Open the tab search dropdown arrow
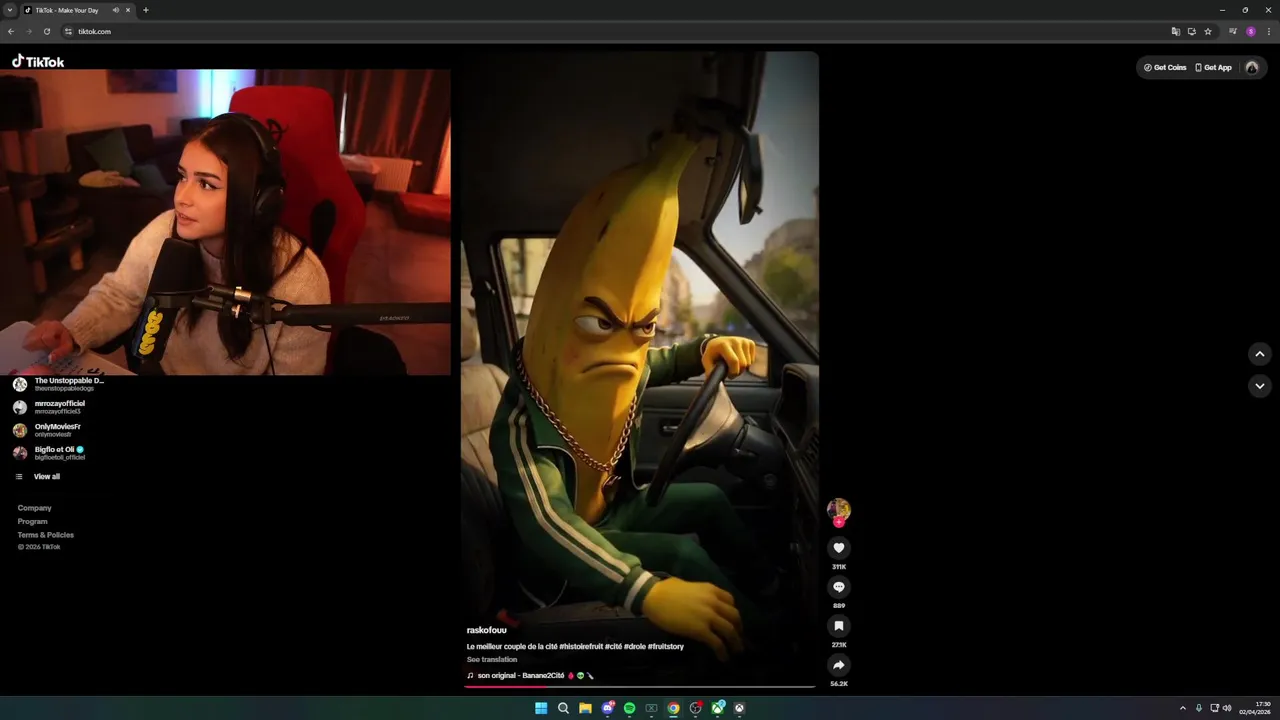 pos(10,10)
